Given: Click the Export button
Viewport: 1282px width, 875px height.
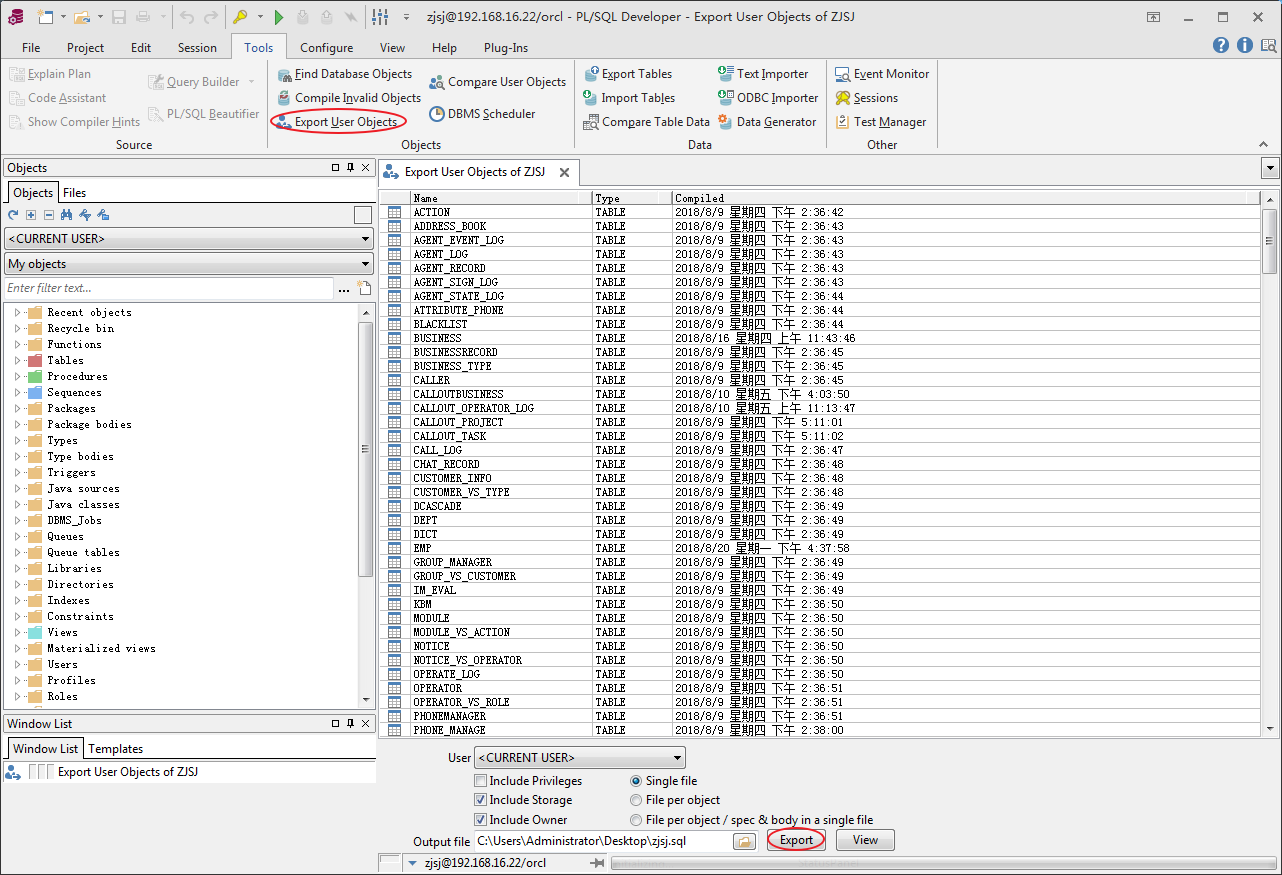Looking at the screenshot, I should (796, 840).
